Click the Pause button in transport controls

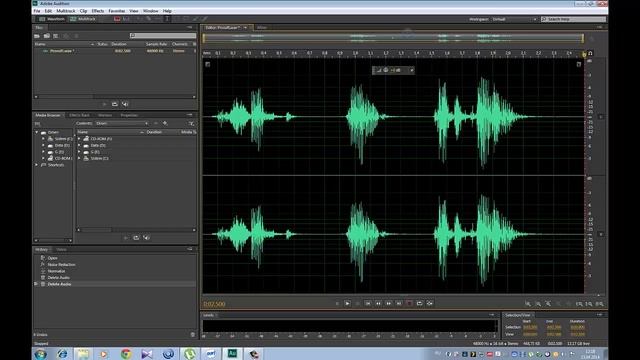click(x=358, y=303)
